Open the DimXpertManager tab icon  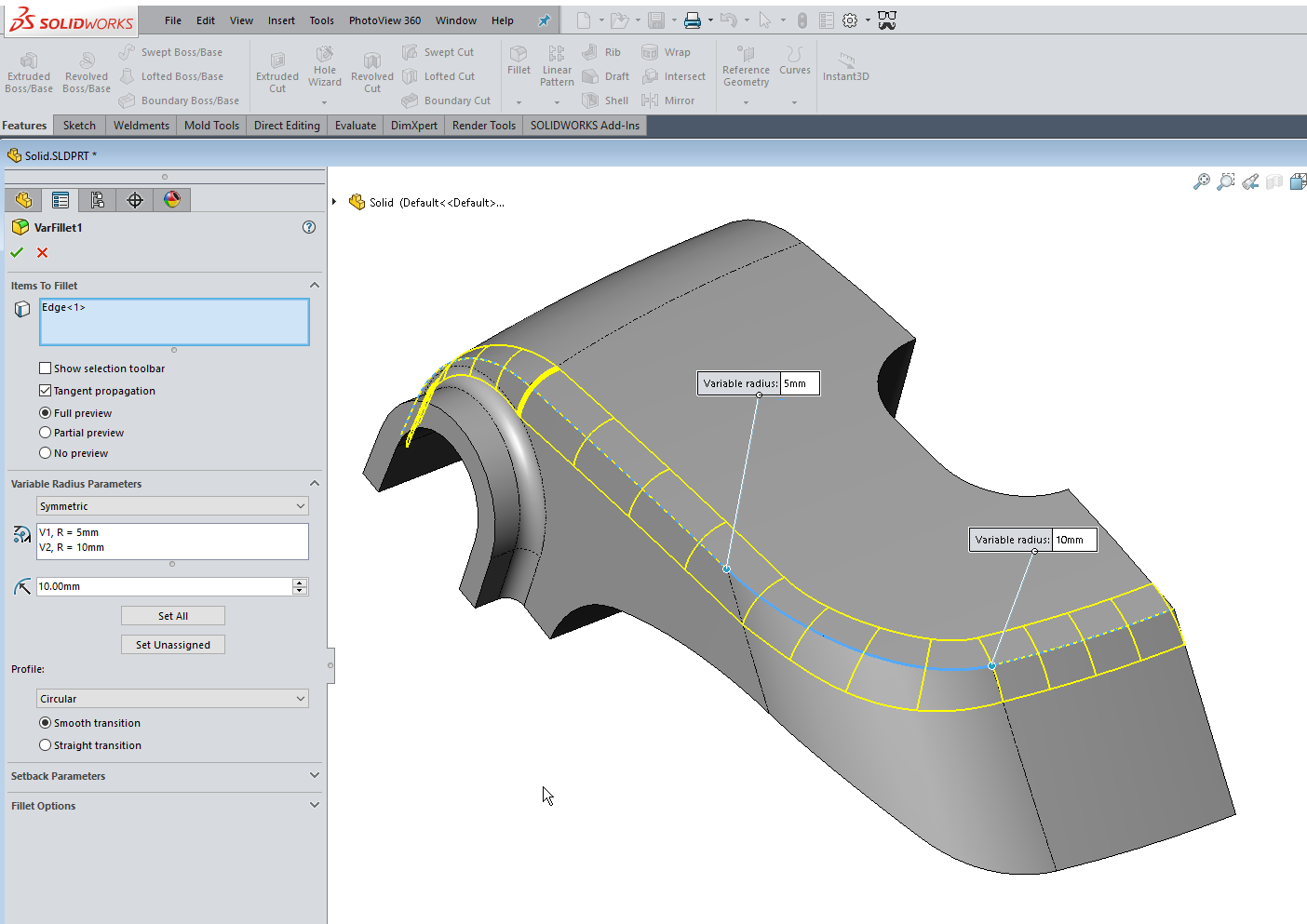tap(135, 200)
